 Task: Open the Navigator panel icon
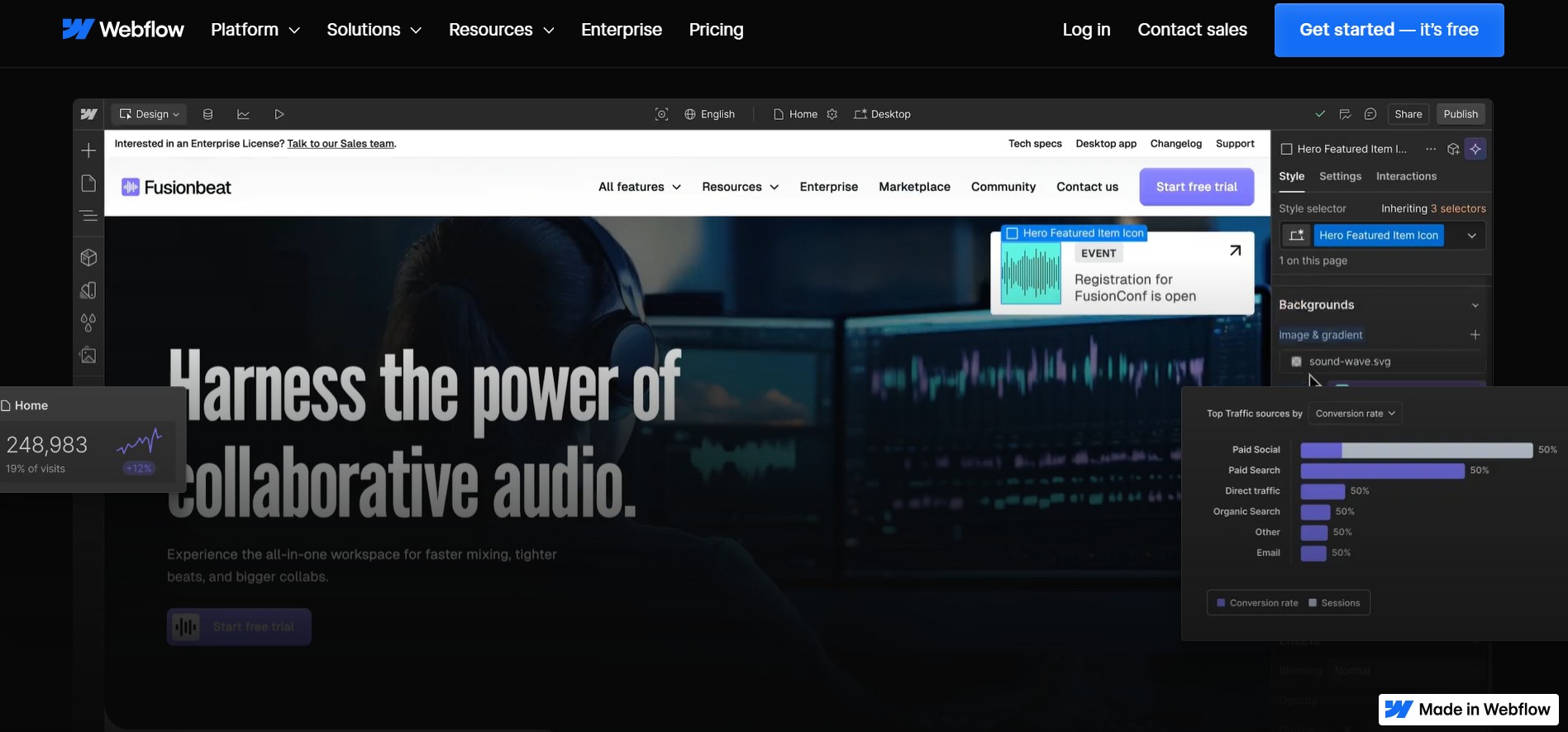click(x=88, y=217)
